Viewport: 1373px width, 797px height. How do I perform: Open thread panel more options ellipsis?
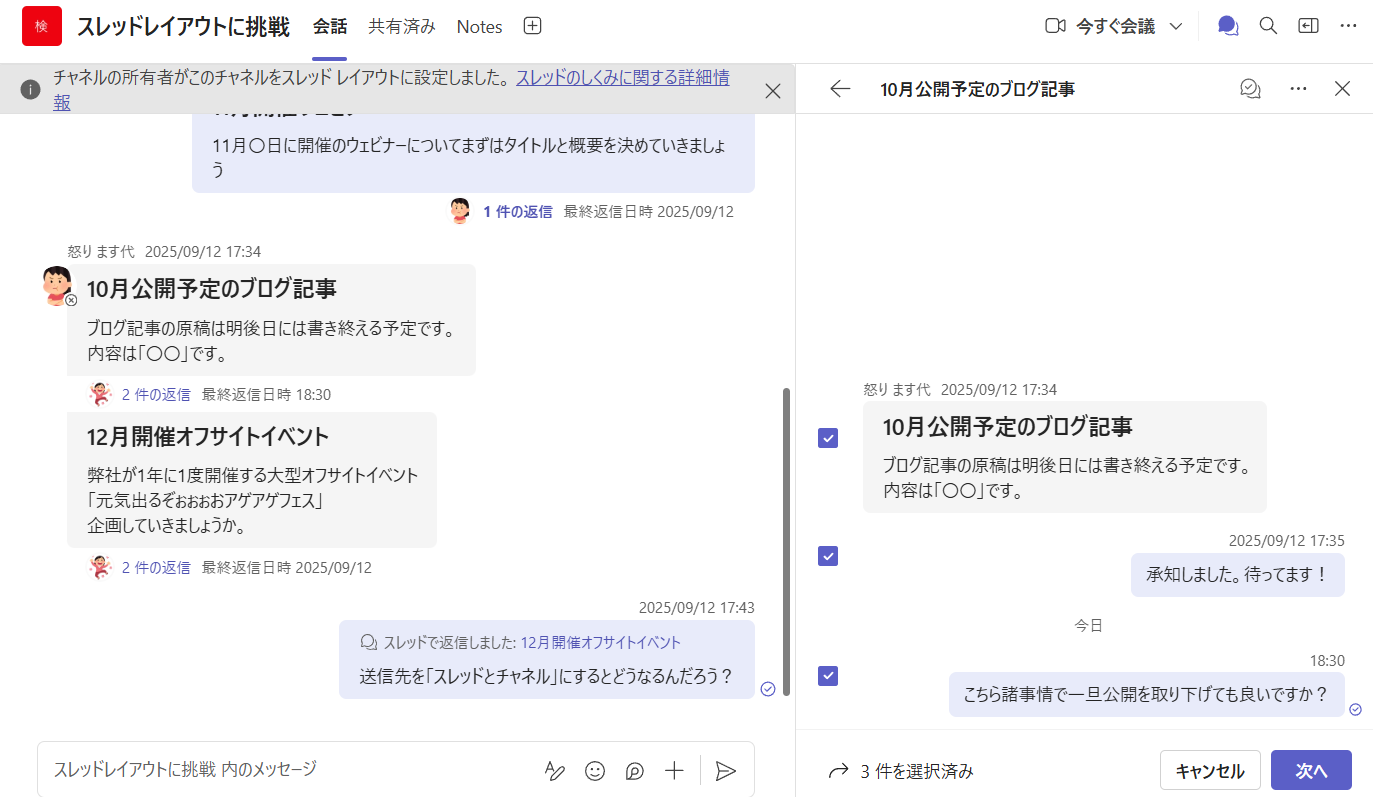[x=1299, y=89]
